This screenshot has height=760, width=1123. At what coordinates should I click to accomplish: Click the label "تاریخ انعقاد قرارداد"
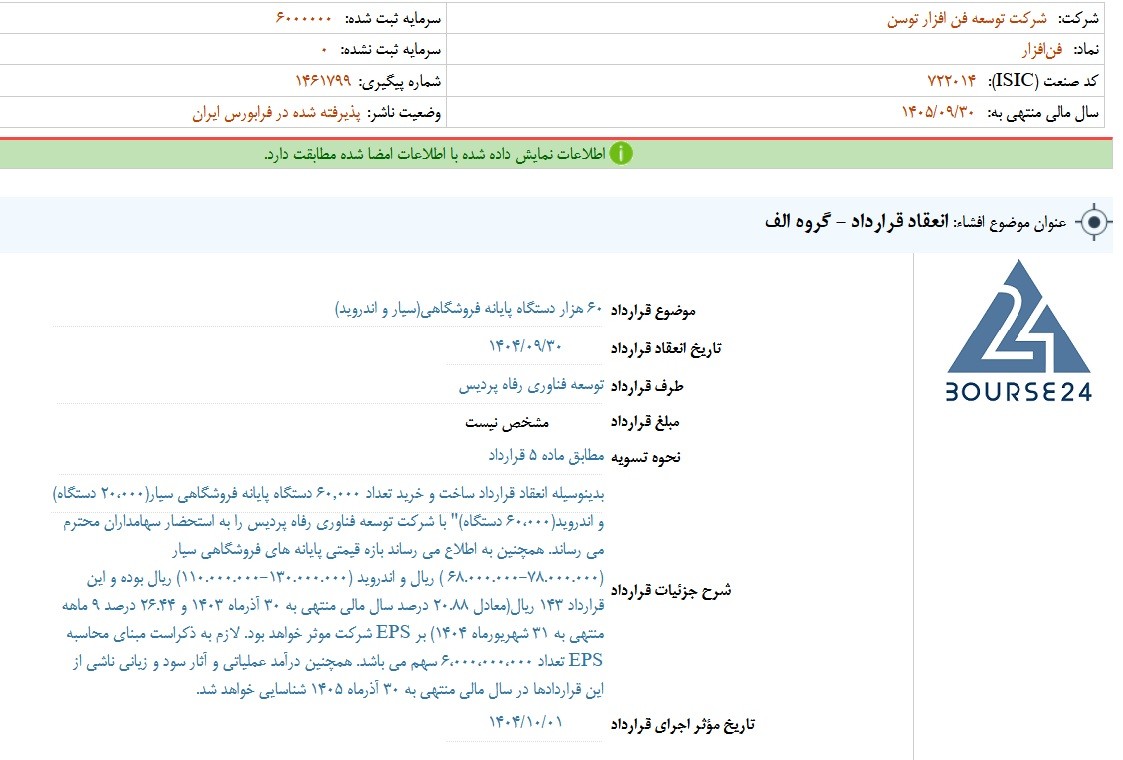666,348
